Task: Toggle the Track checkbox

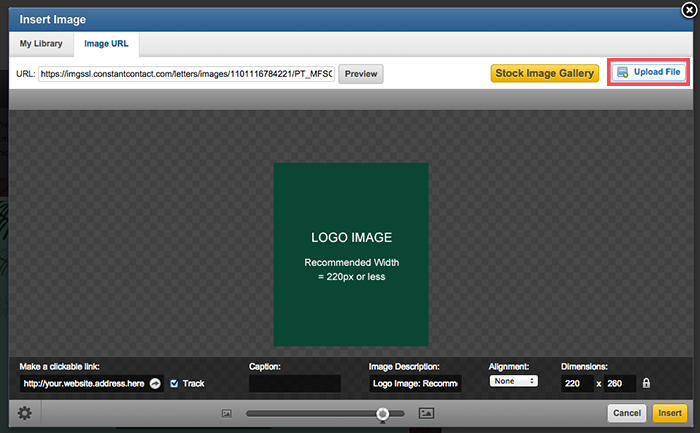Action: click(175, 383)
